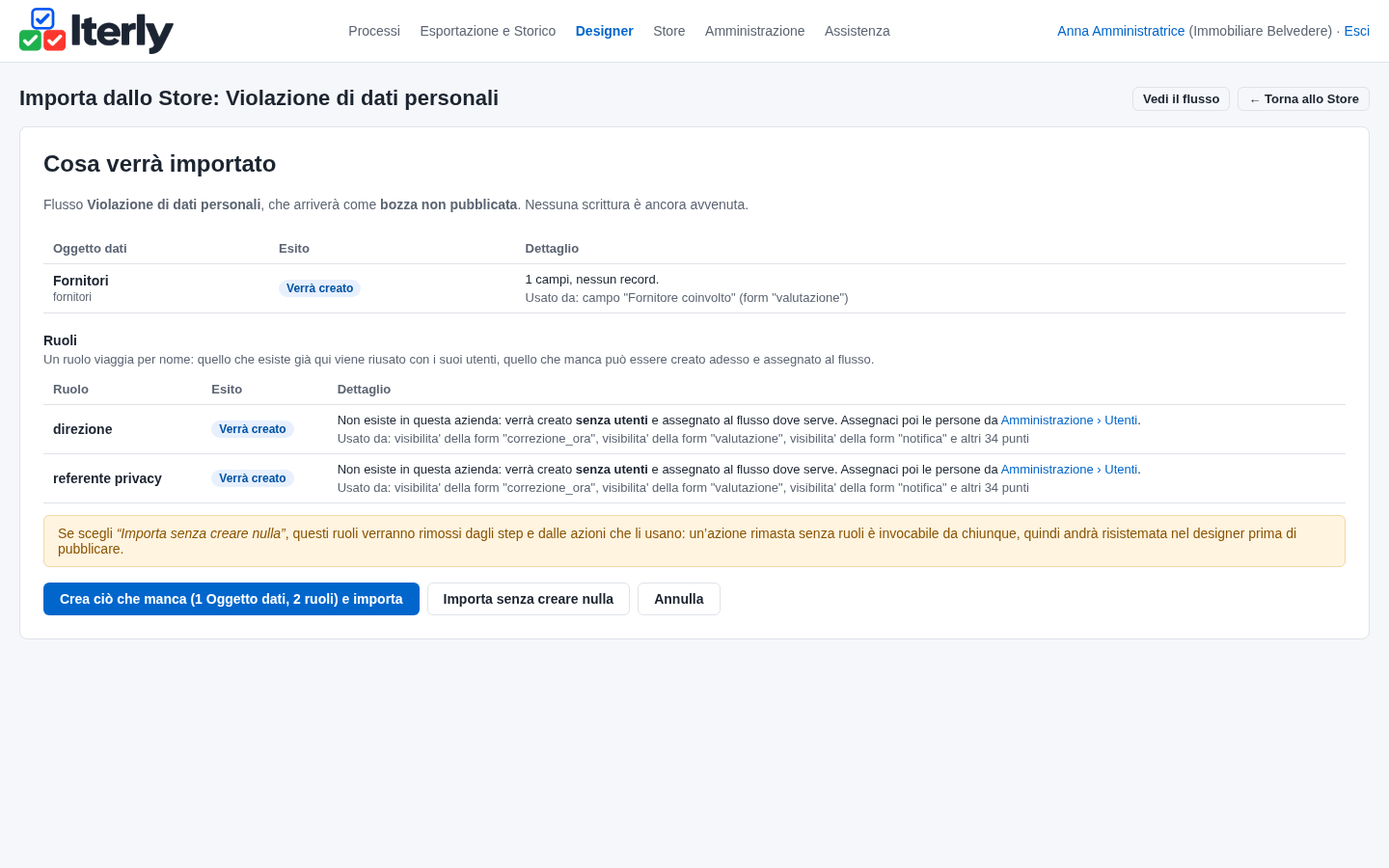Open the Store section
This screenshot has width=1389, height=868.
[x=669, y=31]
